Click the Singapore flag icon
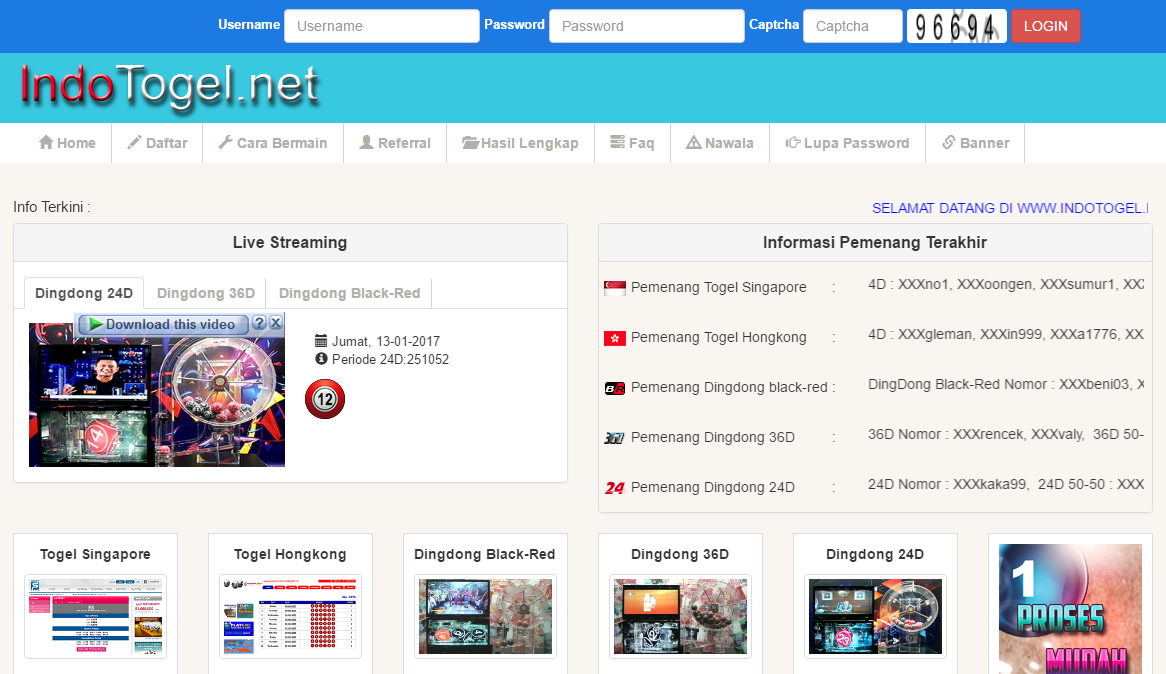 click(614, 288)
